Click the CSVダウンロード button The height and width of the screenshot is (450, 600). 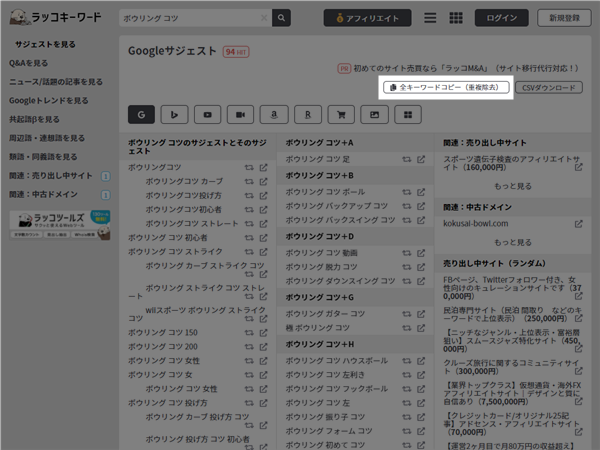(x=549, y=88)
